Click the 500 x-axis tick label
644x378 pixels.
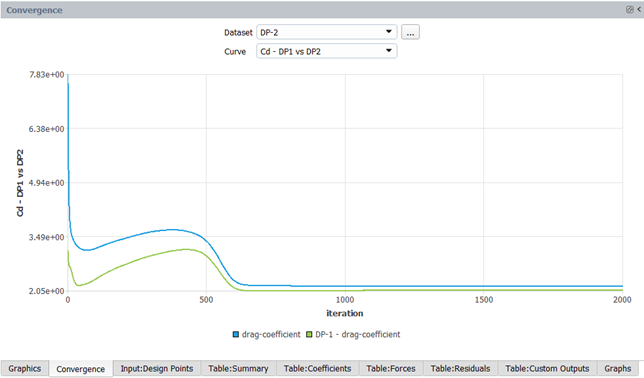pos(206,300)
